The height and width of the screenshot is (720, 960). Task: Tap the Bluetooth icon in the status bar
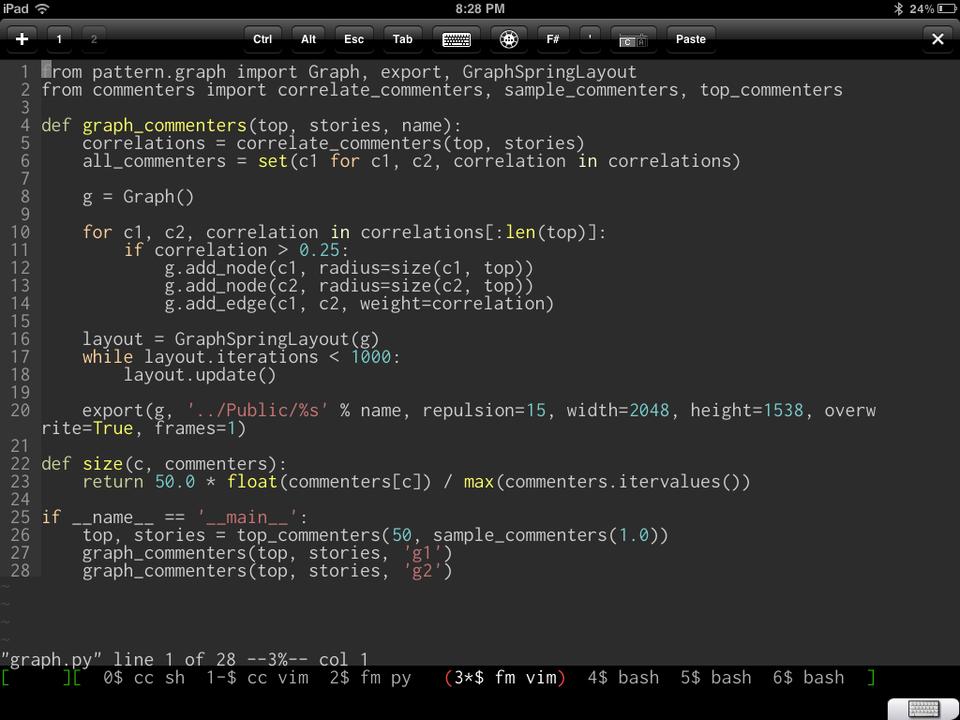point(898,8)
